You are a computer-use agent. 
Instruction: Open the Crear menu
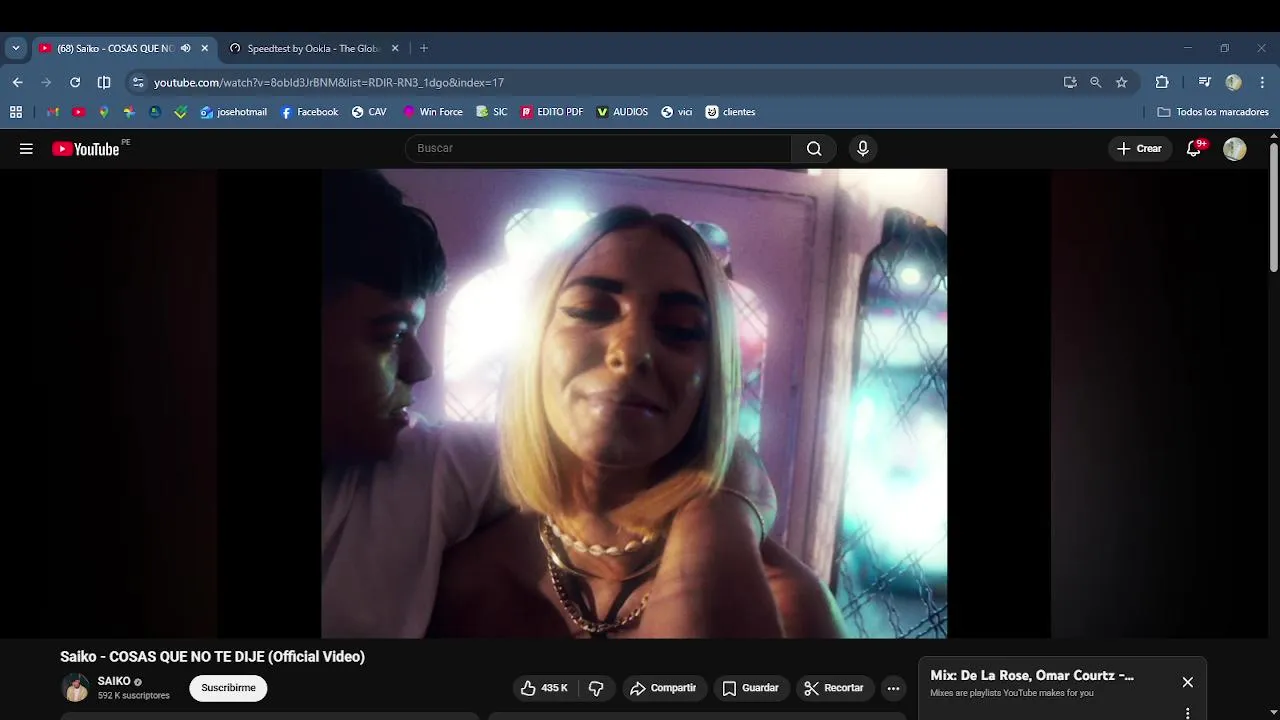(x=1139, y=148)
